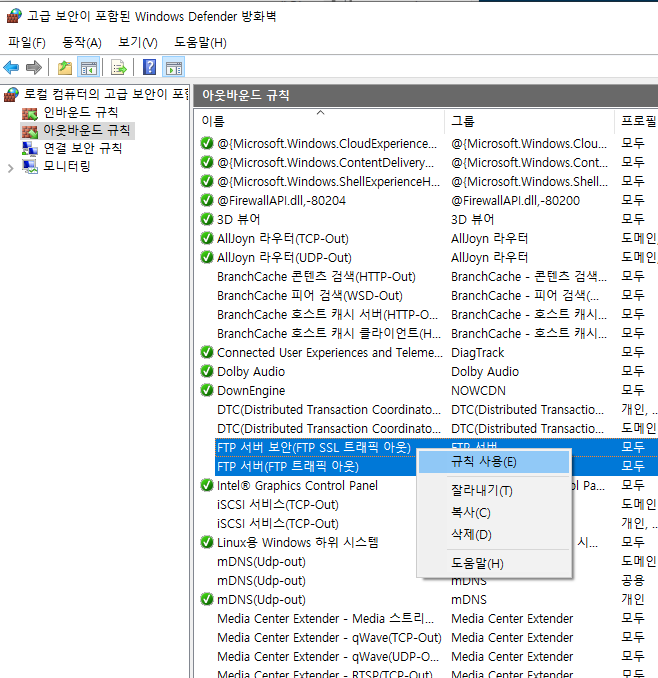Click the Back arrow toolbar icon
Image resolution: width=658 pixels, height=678 pixels.
coord(11,67)
